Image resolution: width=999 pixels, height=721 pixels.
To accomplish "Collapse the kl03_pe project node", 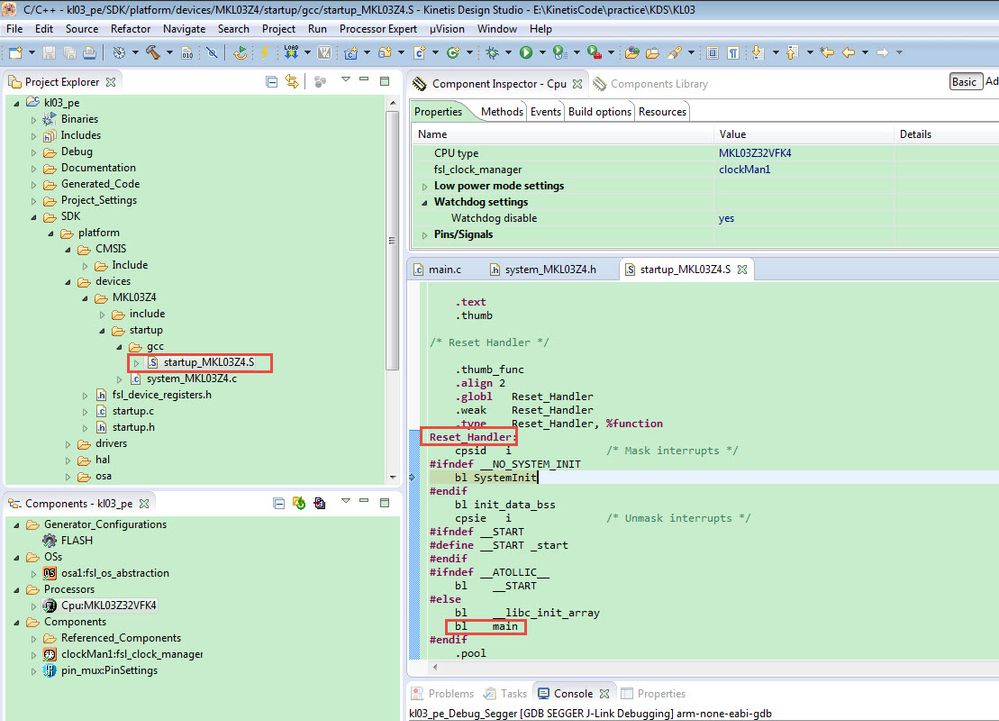I will (x=17, y=103).
